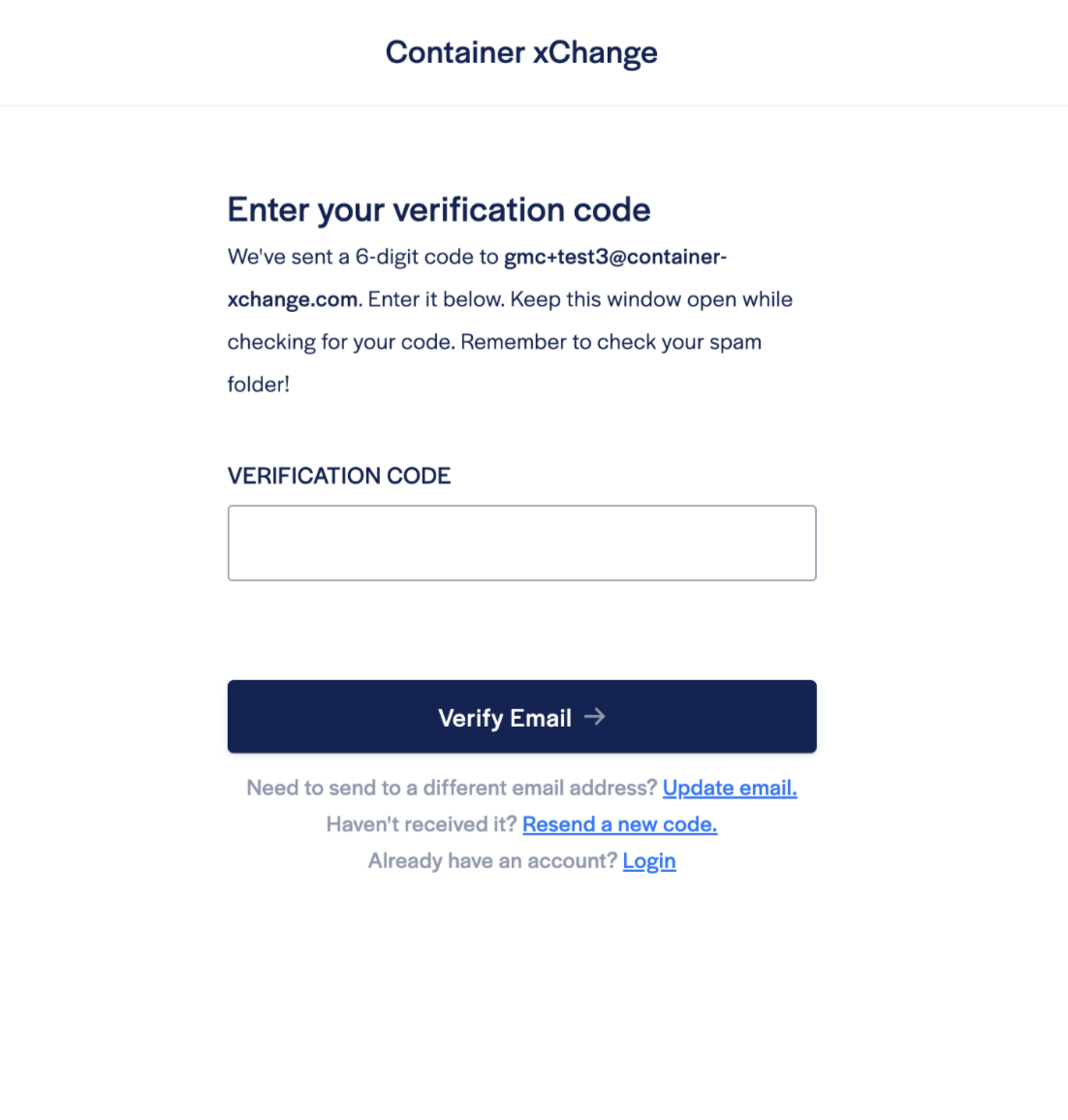The width and height of the screenshot is (1068, 1120).
Task: Click the Haven't received it? text
Action: point(421,824)
